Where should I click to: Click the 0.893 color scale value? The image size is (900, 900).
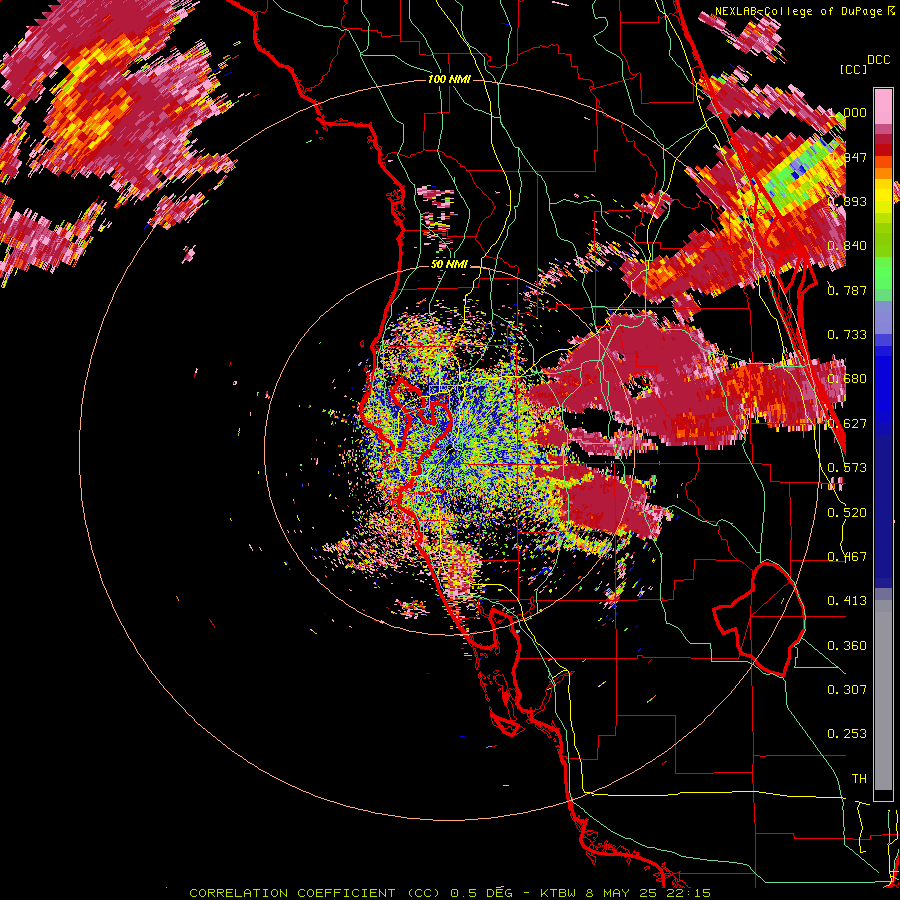pos(847,201)
